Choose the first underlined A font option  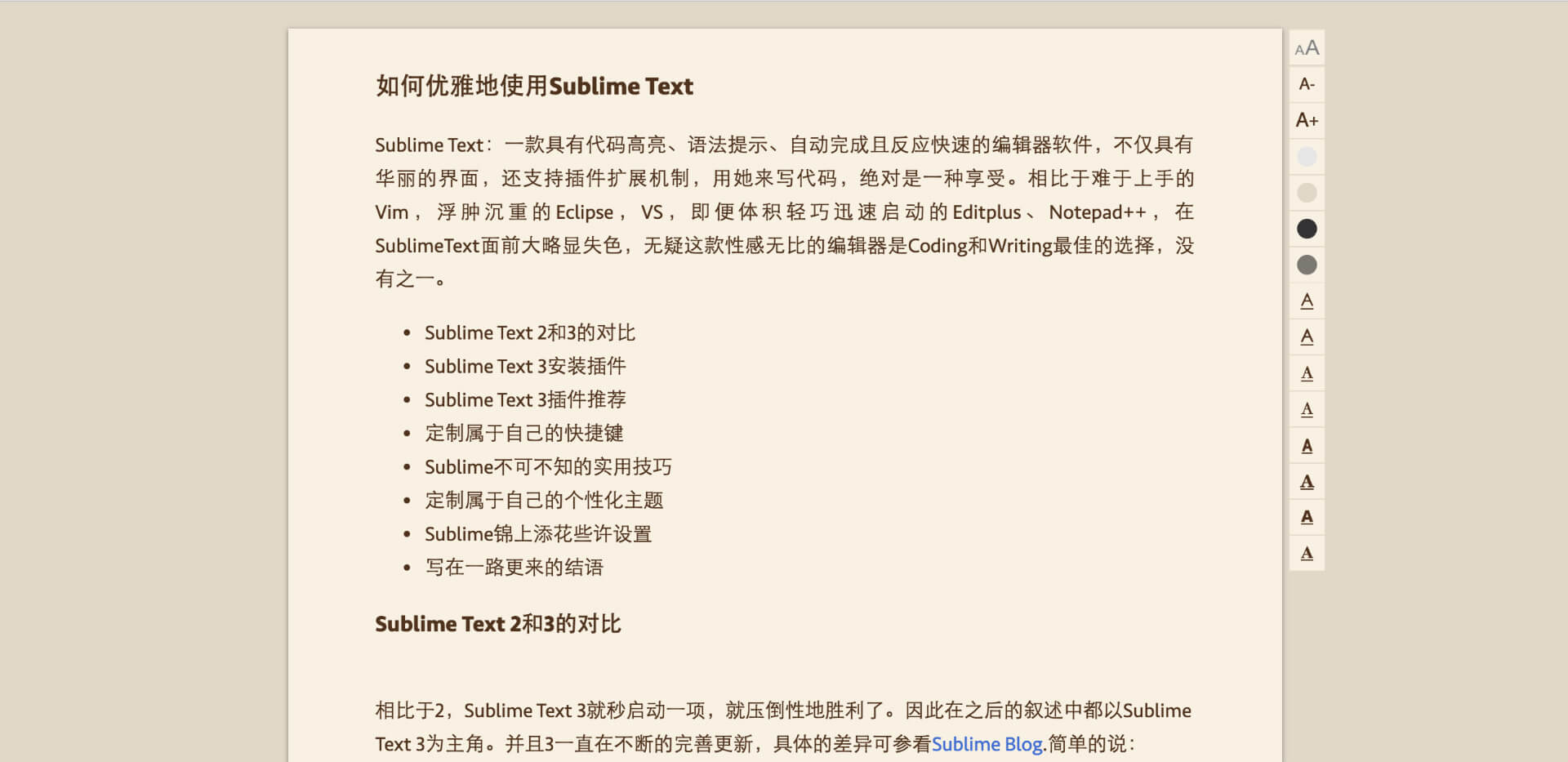point(1307,301)
